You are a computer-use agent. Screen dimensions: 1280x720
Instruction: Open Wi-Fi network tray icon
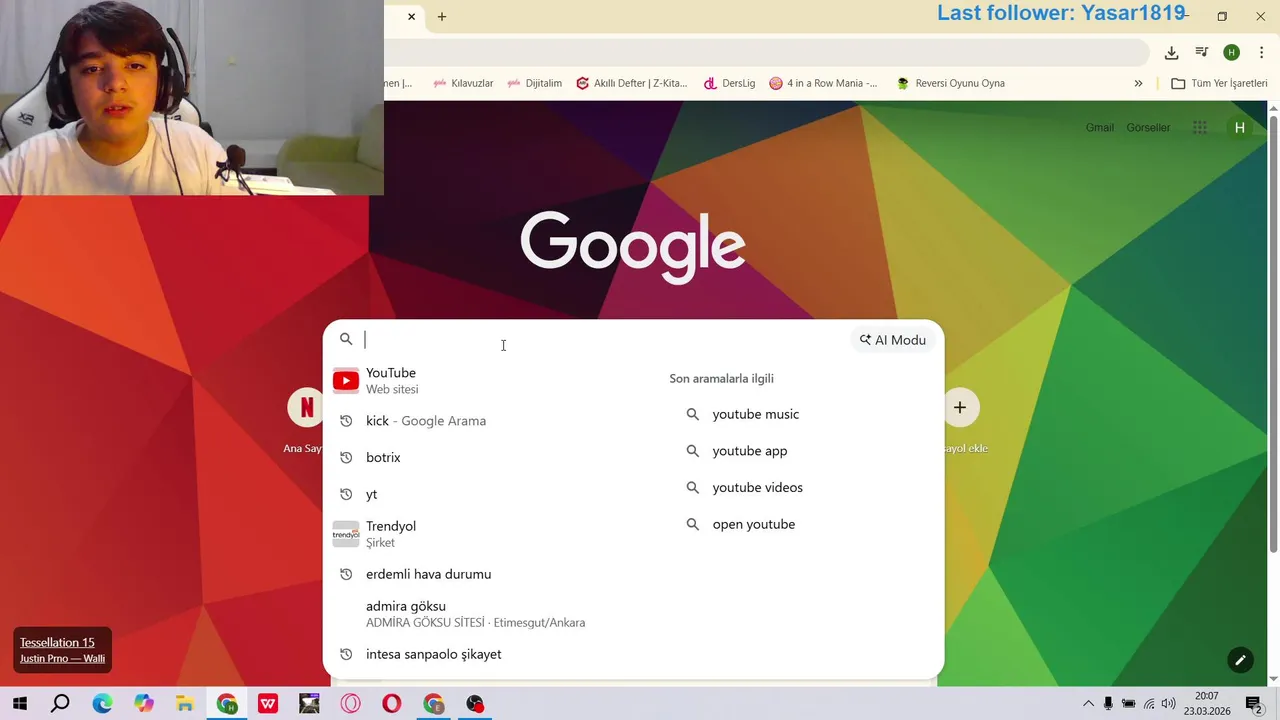coord(1149,704)
